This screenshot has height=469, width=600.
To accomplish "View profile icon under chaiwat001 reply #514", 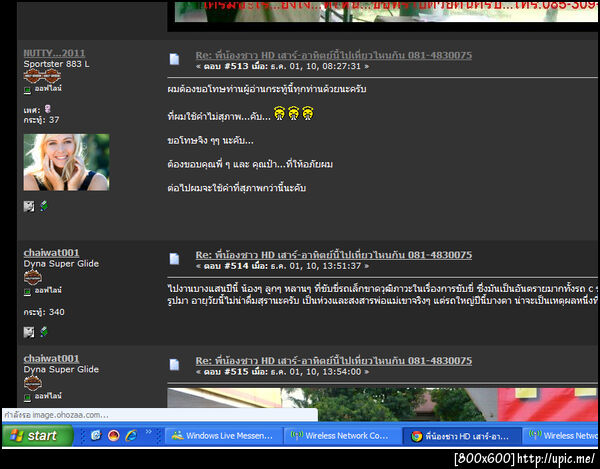I will pyautogui.click(x=29, y=332).
